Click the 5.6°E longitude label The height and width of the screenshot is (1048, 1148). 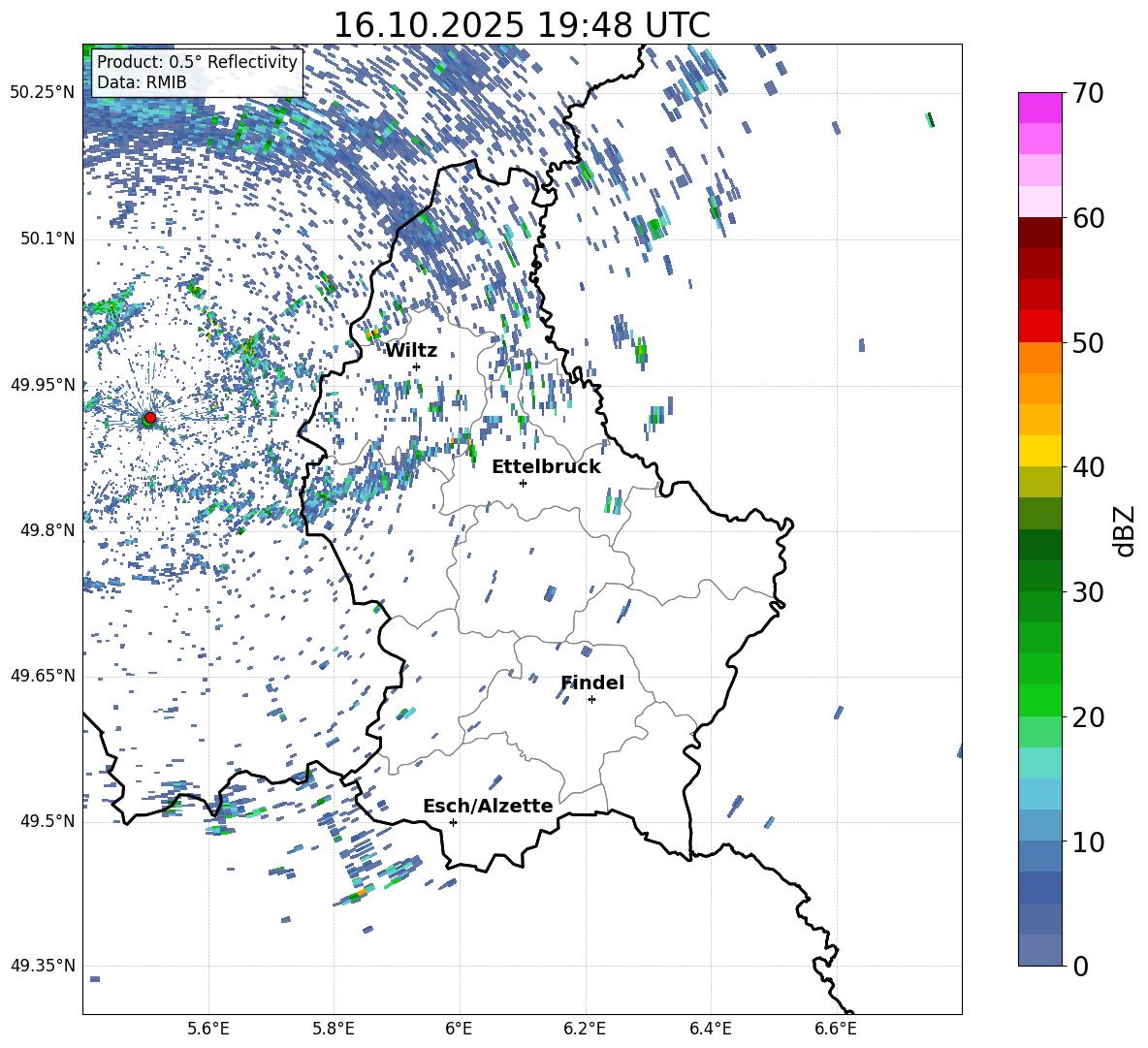pos(208,1029)
